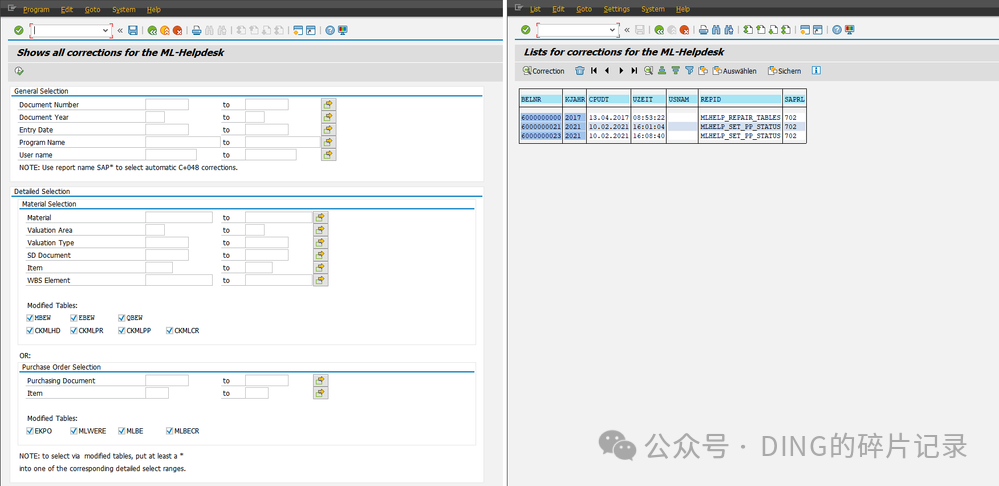Open the Program menu

36,10
